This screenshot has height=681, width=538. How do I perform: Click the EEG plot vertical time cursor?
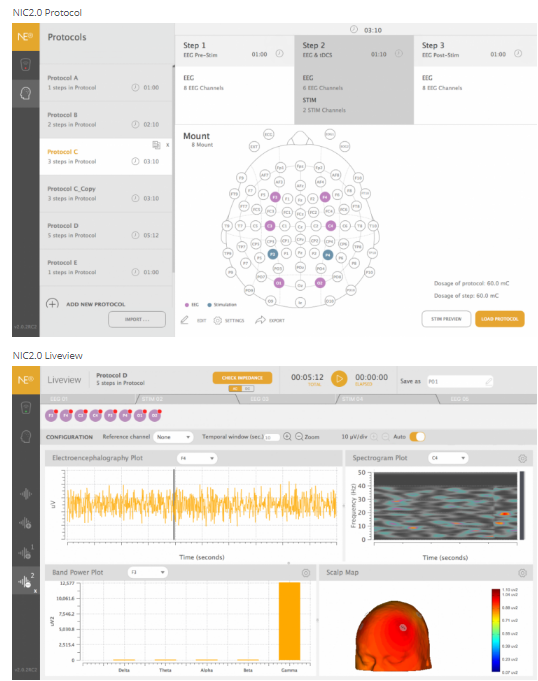[174, 505]
